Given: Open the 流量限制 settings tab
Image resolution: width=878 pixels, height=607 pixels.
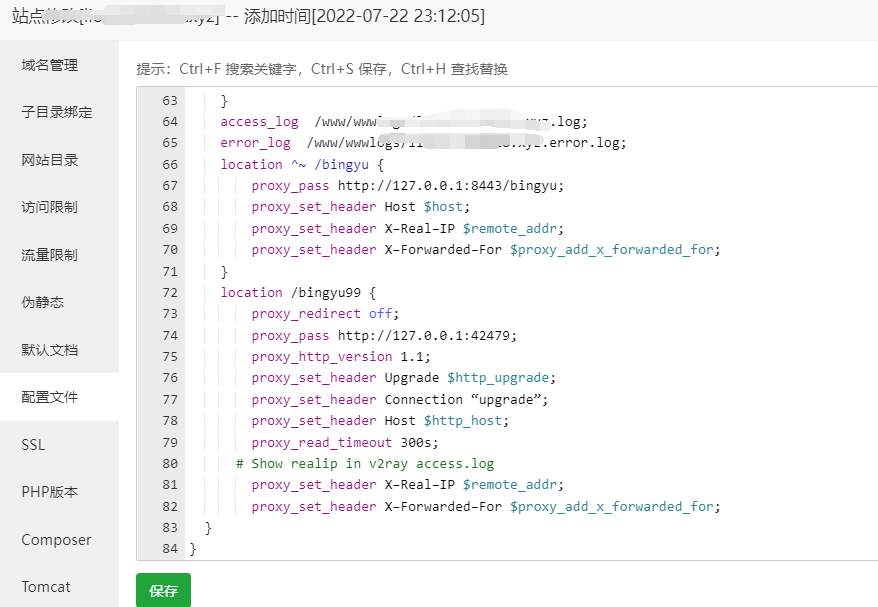Looking at the screenshot, I should pyautogui.click(x=50, y=255).
